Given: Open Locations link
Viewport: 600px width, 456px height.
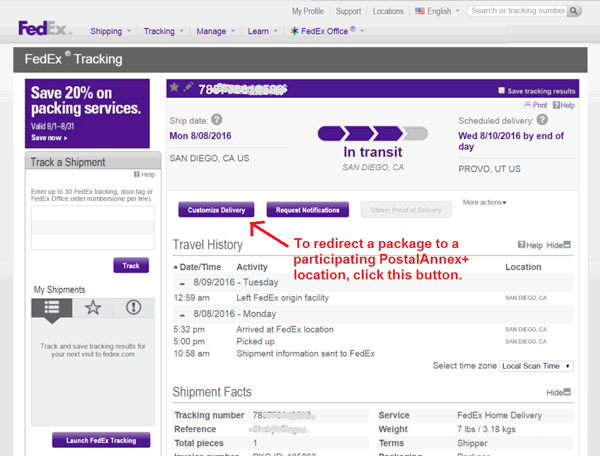Looking at the screenshot, I should coord(388,11).
